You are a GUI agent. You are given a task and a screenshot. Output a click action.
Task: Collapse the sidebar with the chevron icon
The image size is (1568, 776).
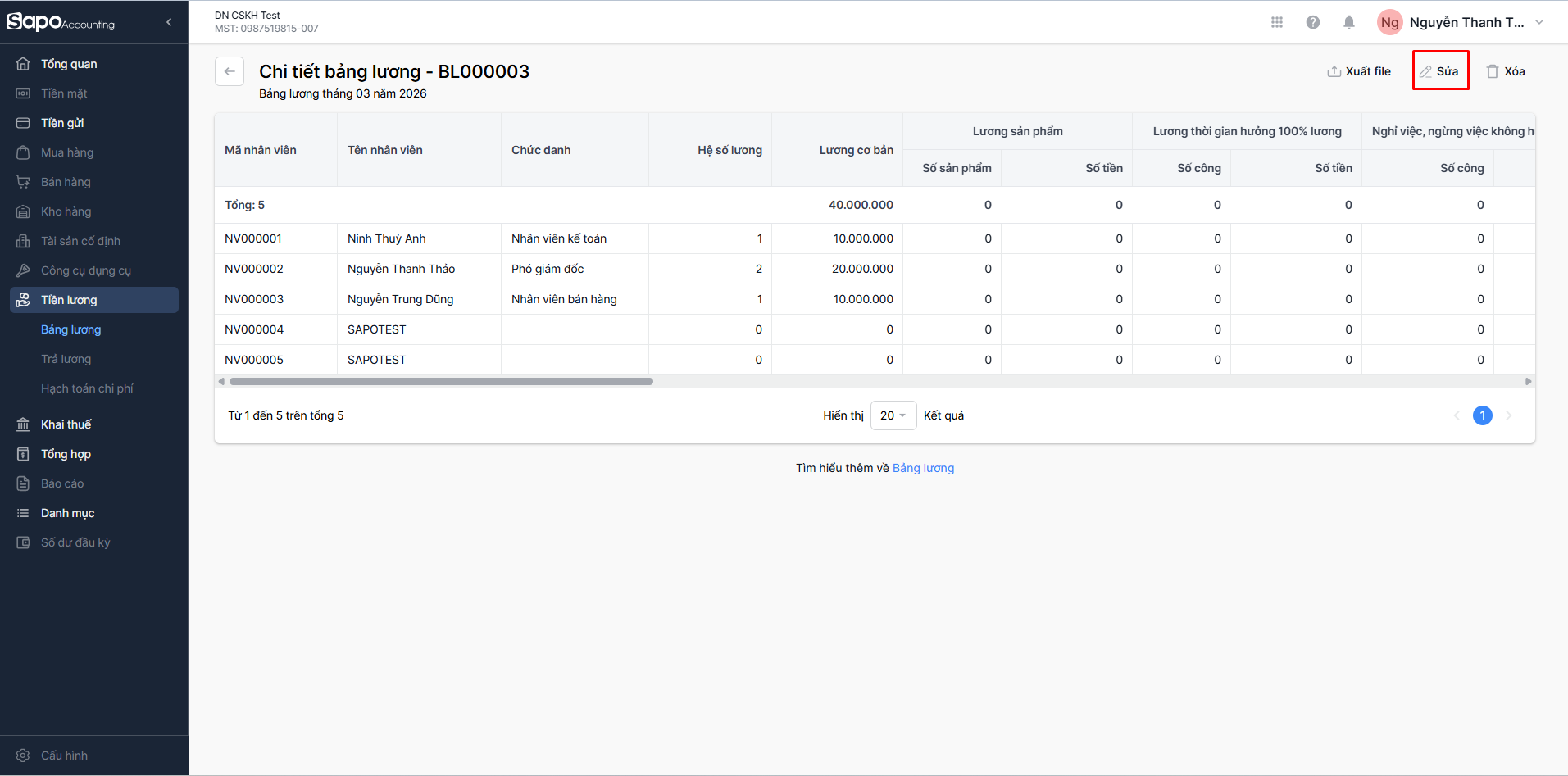click(x=169, y=22)
